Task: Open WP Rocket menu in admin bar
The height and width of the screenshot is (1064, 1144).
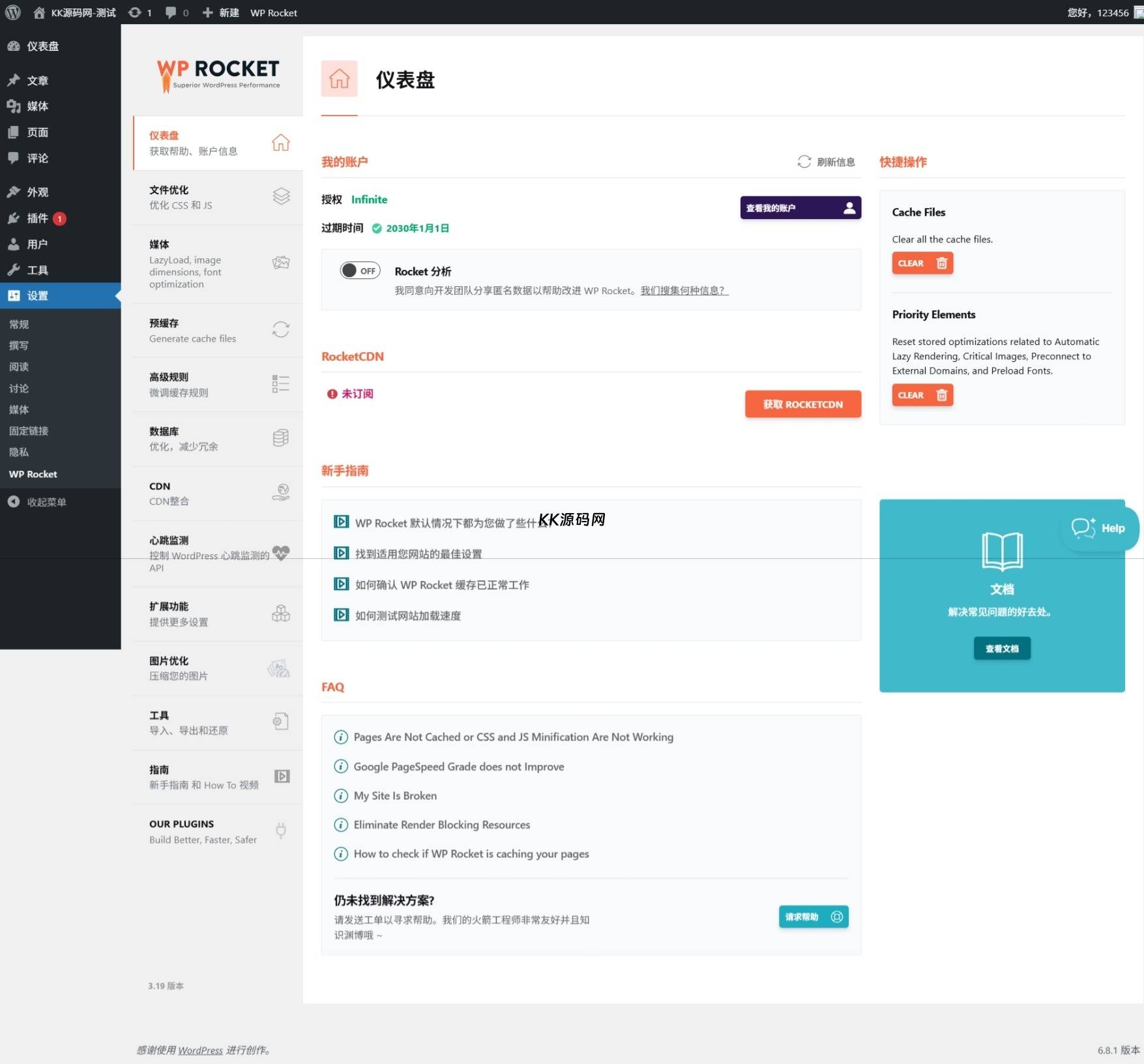Action: click(x=274, y=12)
